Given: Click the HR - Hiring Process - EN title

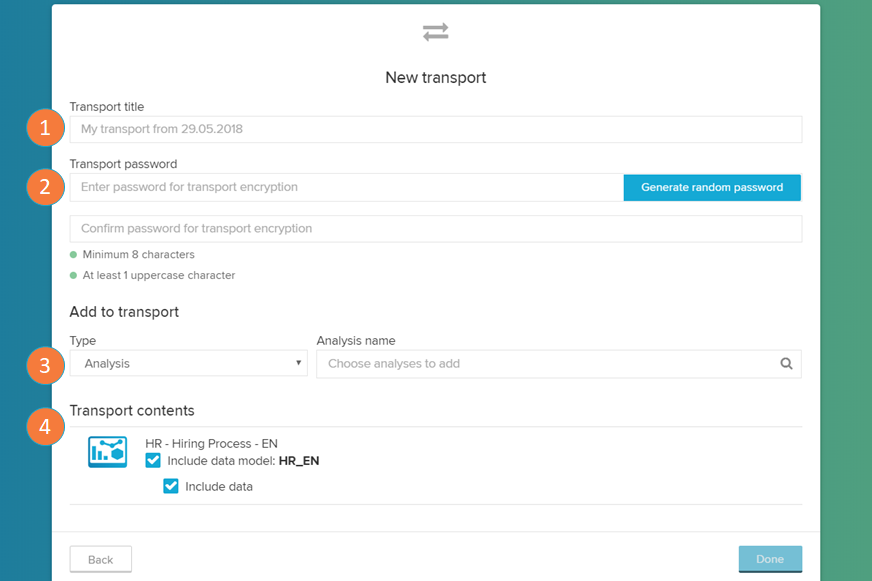Looking at the screenshot, I should pyautogui.click(x=211, y=443).
